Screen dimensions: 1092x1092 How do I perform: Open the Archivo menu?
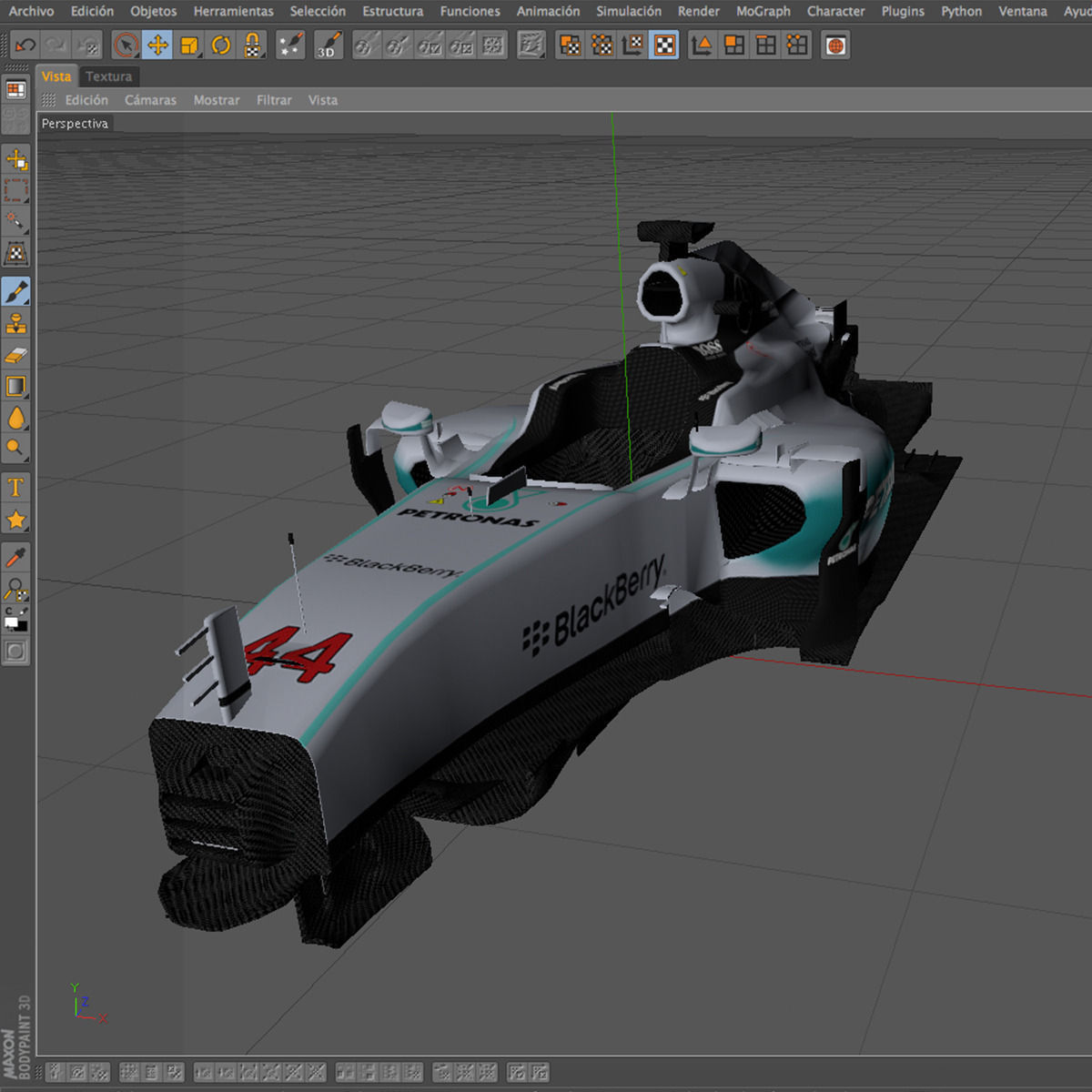coord(31,11)
